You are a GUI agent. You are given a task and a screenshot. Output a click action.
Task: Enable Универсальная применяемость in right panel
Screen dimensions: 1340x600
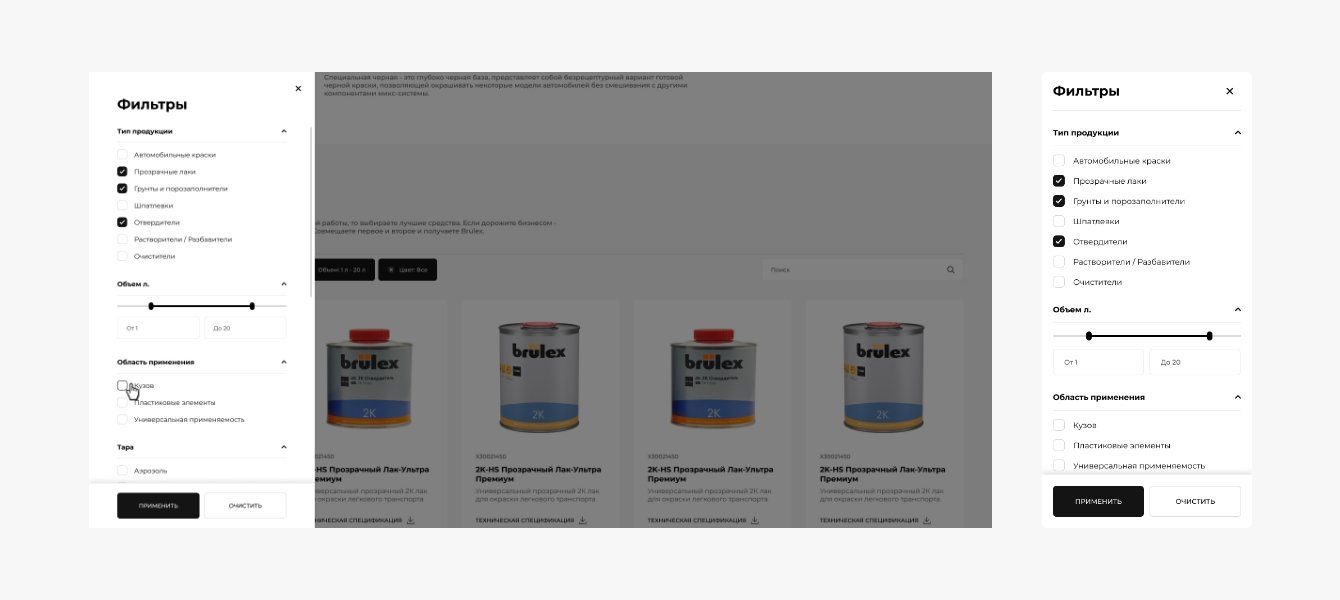tap(1059, 465)
